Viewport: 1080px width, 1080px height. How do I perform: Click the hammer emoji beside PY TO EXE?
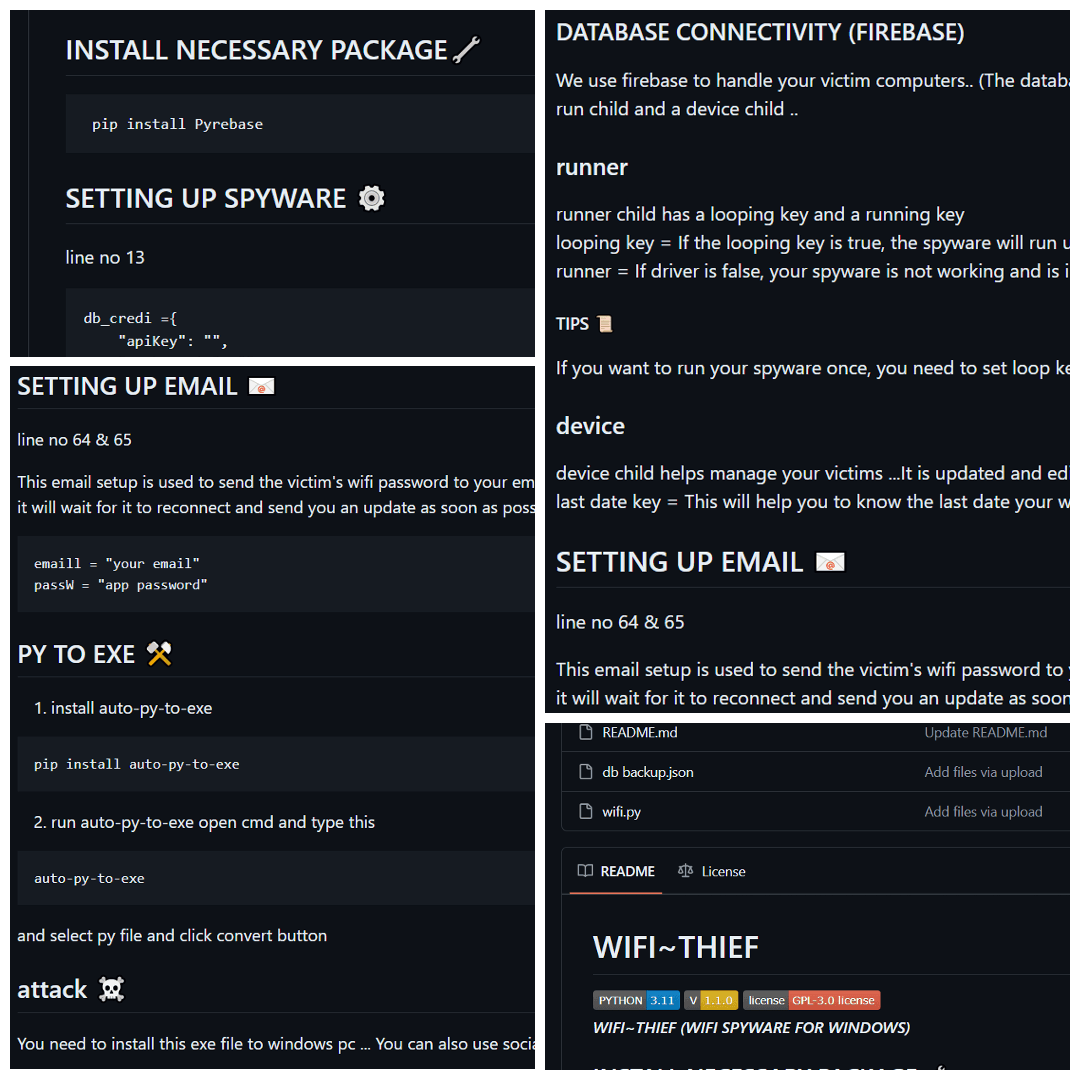(x=159, y=654)
